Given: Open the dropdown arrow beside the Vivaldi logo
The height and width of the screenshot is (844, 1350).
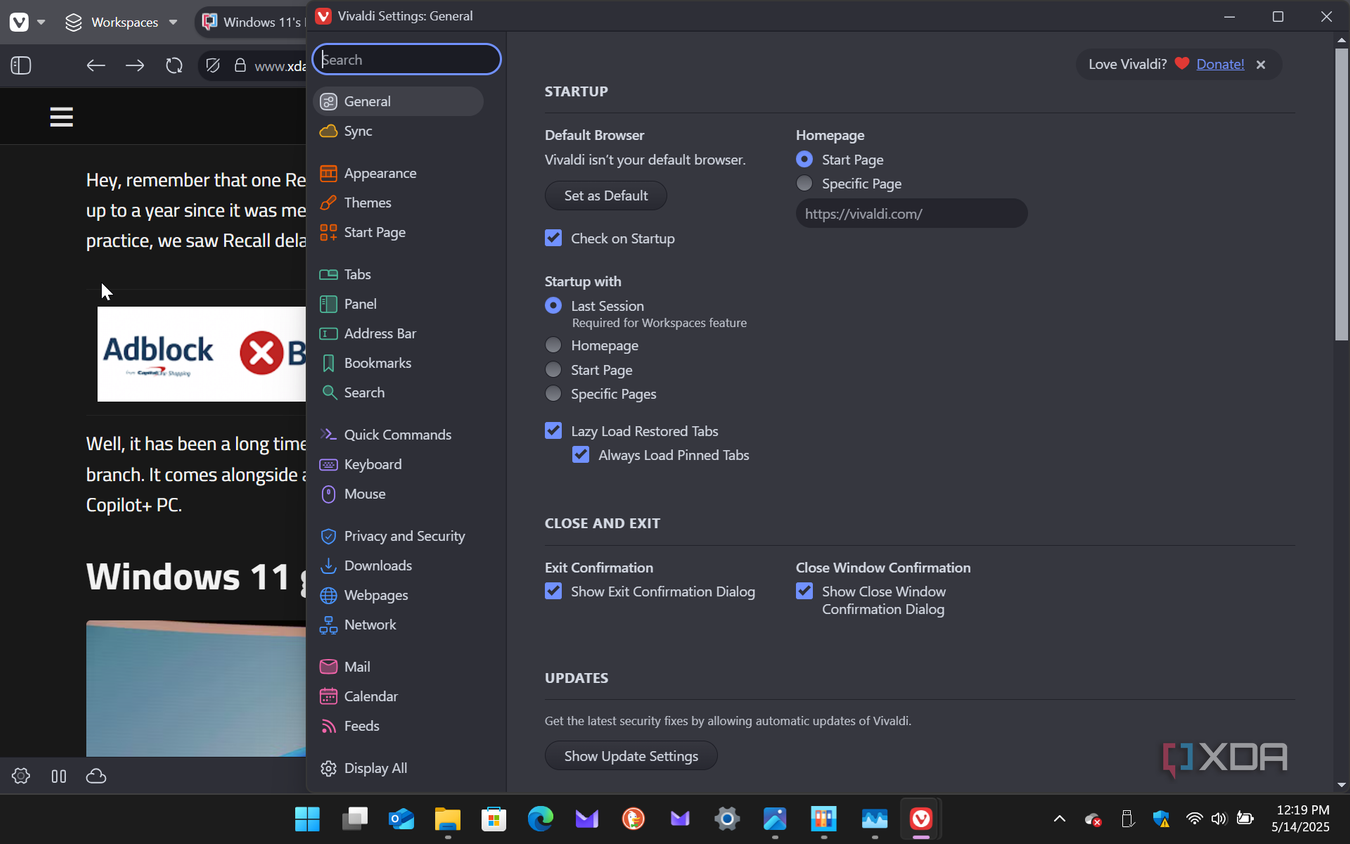Looking at the screenshot, I should 41,22.
